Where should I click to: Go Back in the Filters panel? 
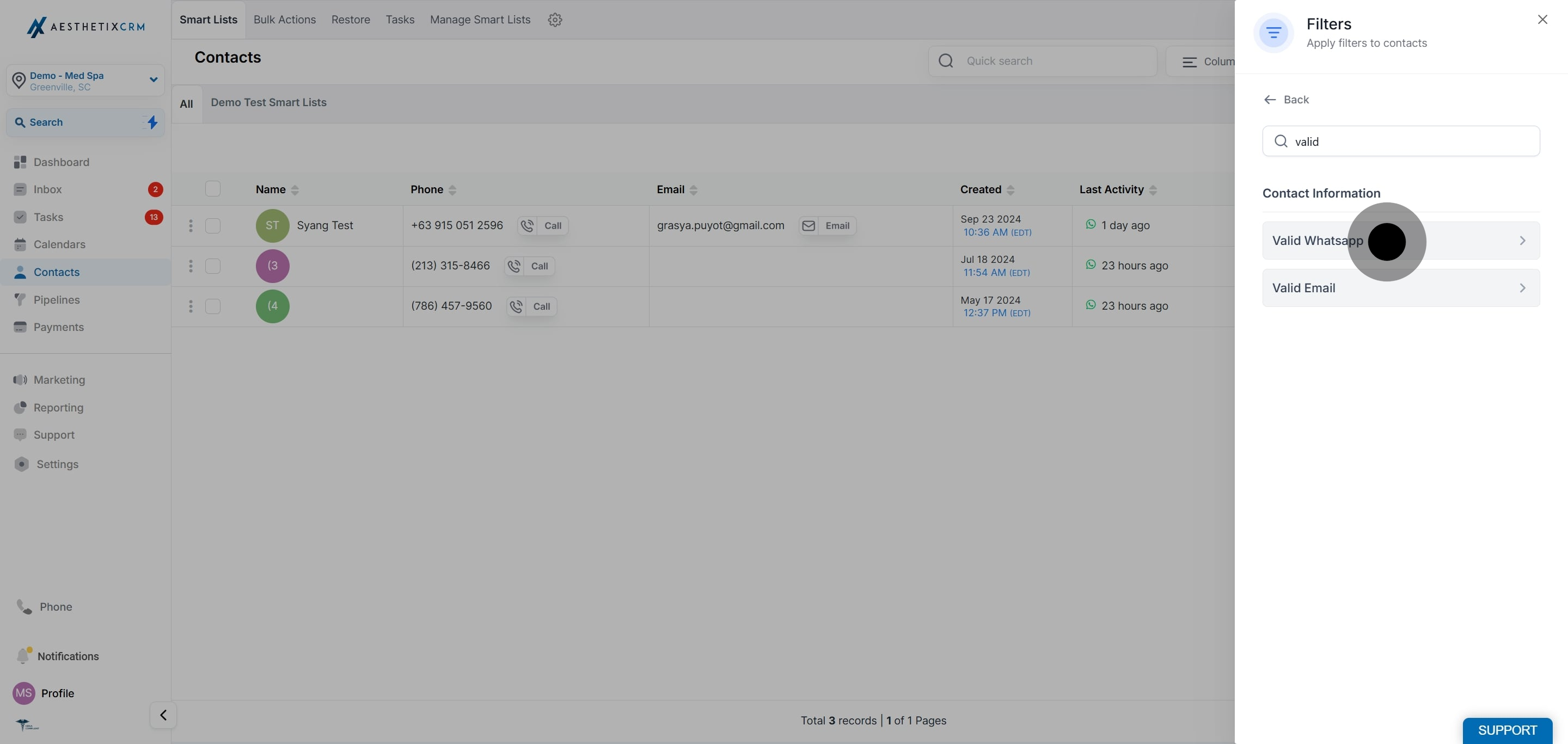1286,99
